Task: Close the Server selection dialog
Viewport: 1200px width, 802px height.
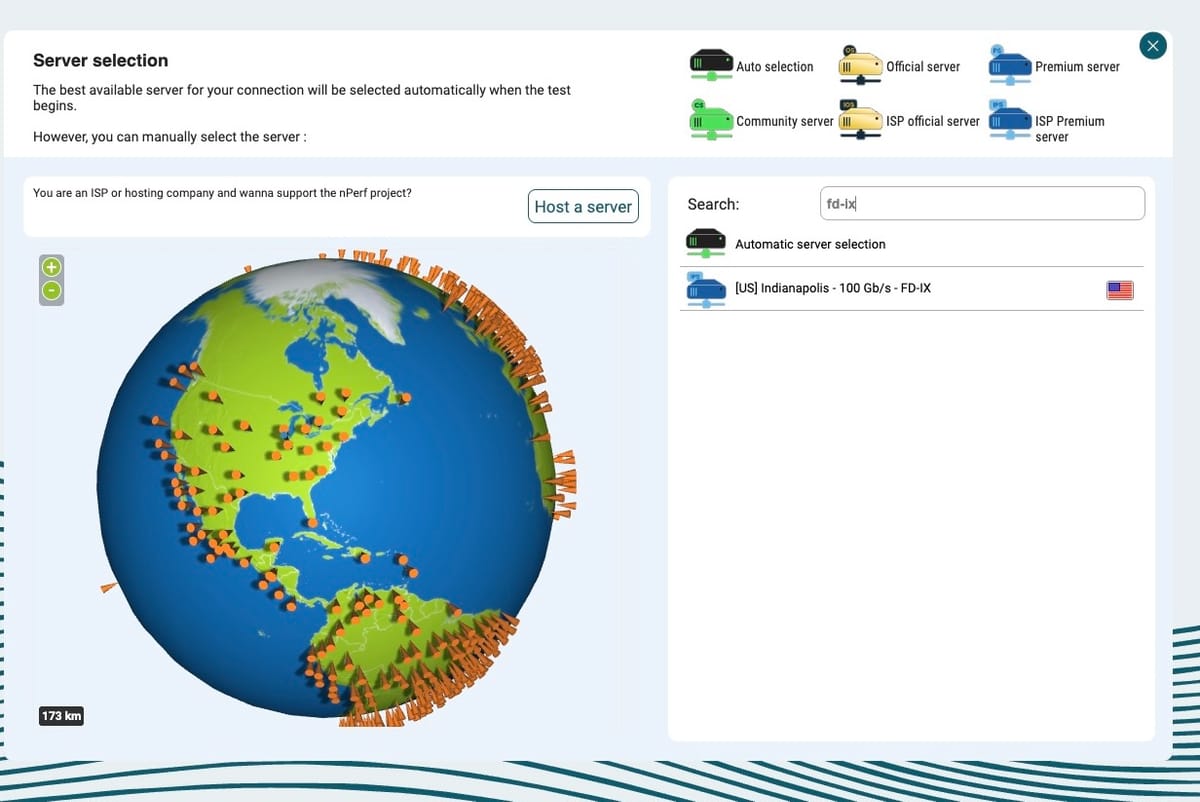Action: [x=1153, y=45]
